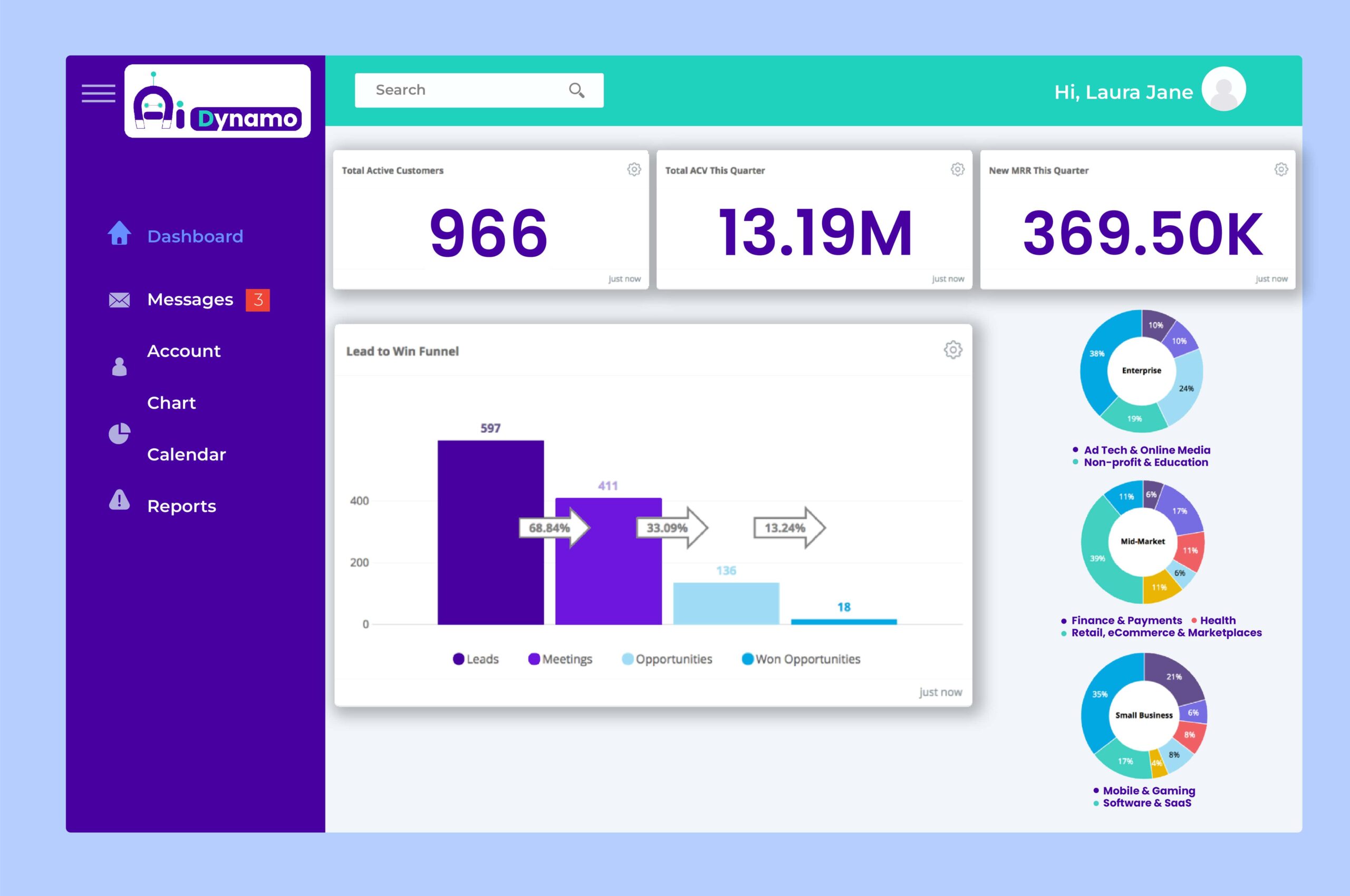Click the 68.84% conversion arrow
The height and width of the screenshot is (896, 1350).
[x=554, y=527]
